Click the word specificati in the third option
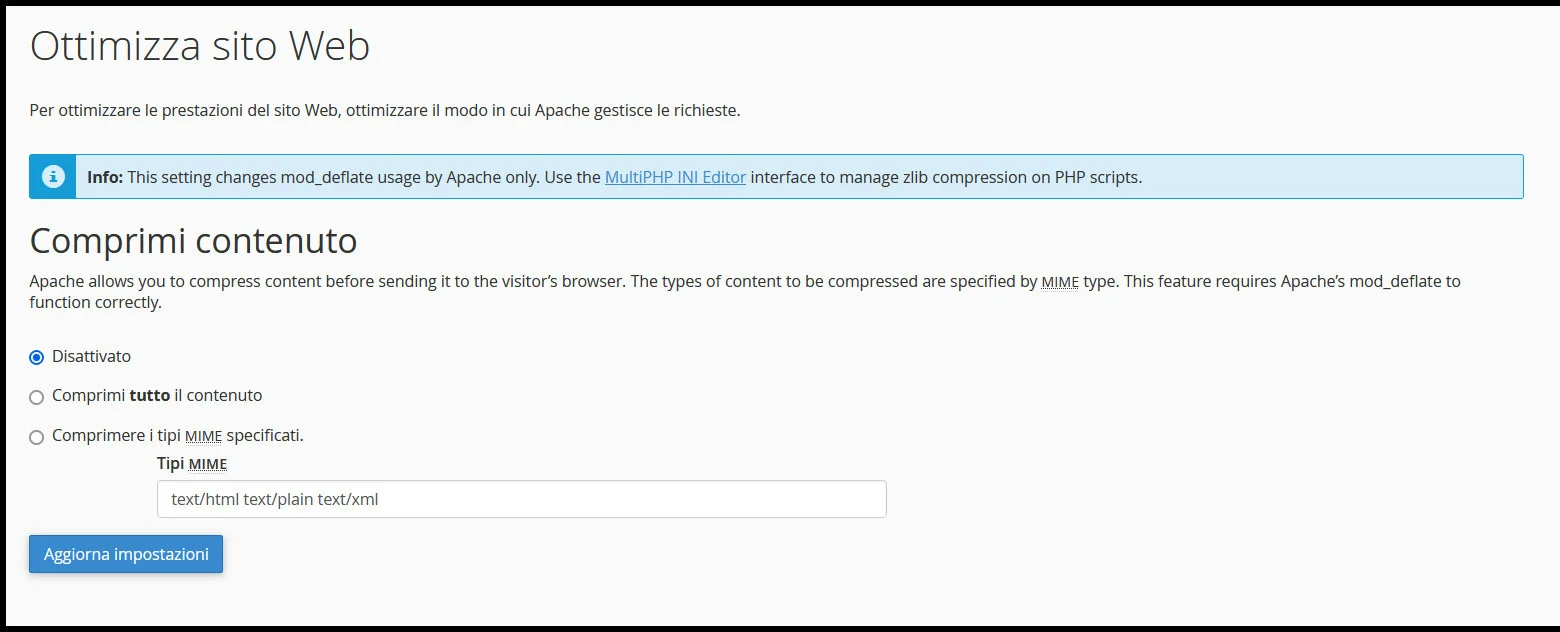Viewport: 1560px width, 632px height. click(x=264, y=435)
